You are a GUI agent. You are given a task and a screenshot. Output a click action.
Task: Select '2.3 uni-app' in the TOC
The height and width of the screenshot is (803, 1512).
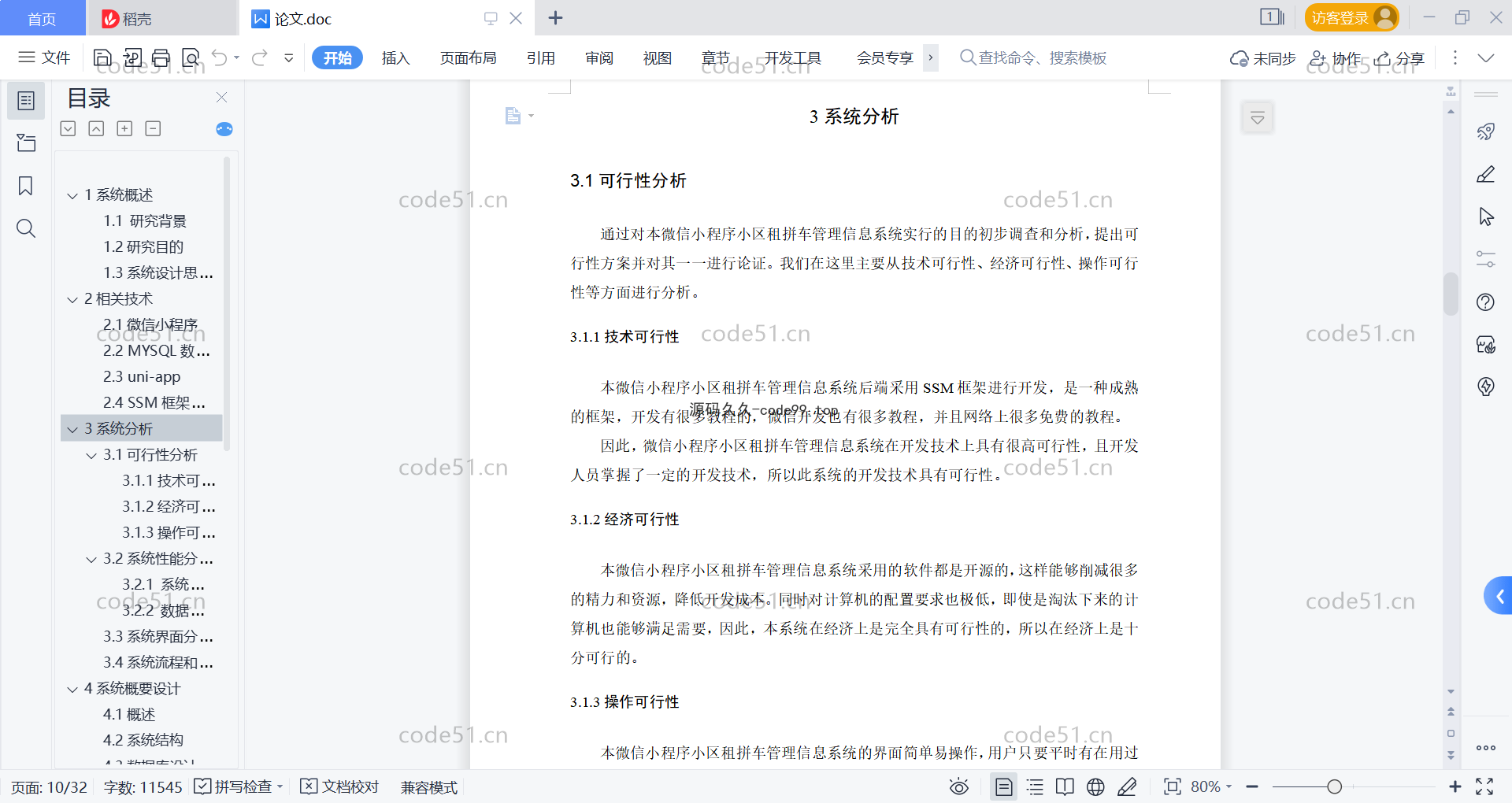point(142,377)
